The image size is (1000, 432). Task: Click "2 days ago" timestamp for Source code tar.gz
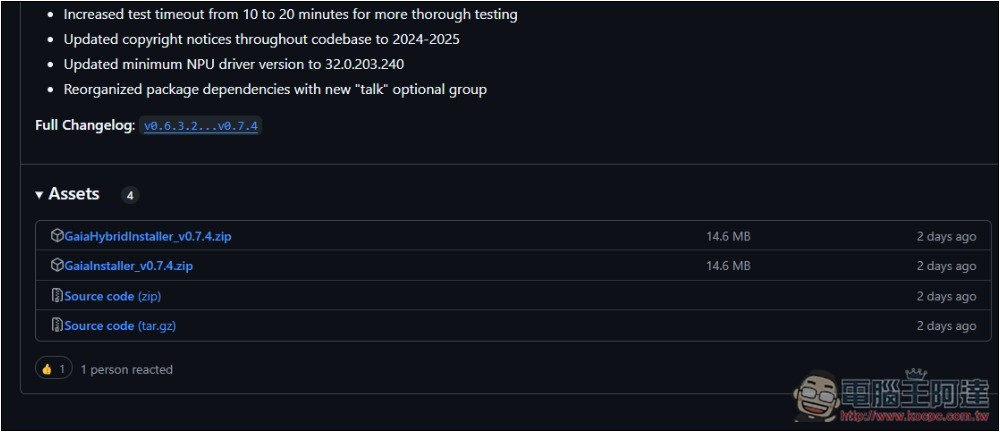pos(946,325)
